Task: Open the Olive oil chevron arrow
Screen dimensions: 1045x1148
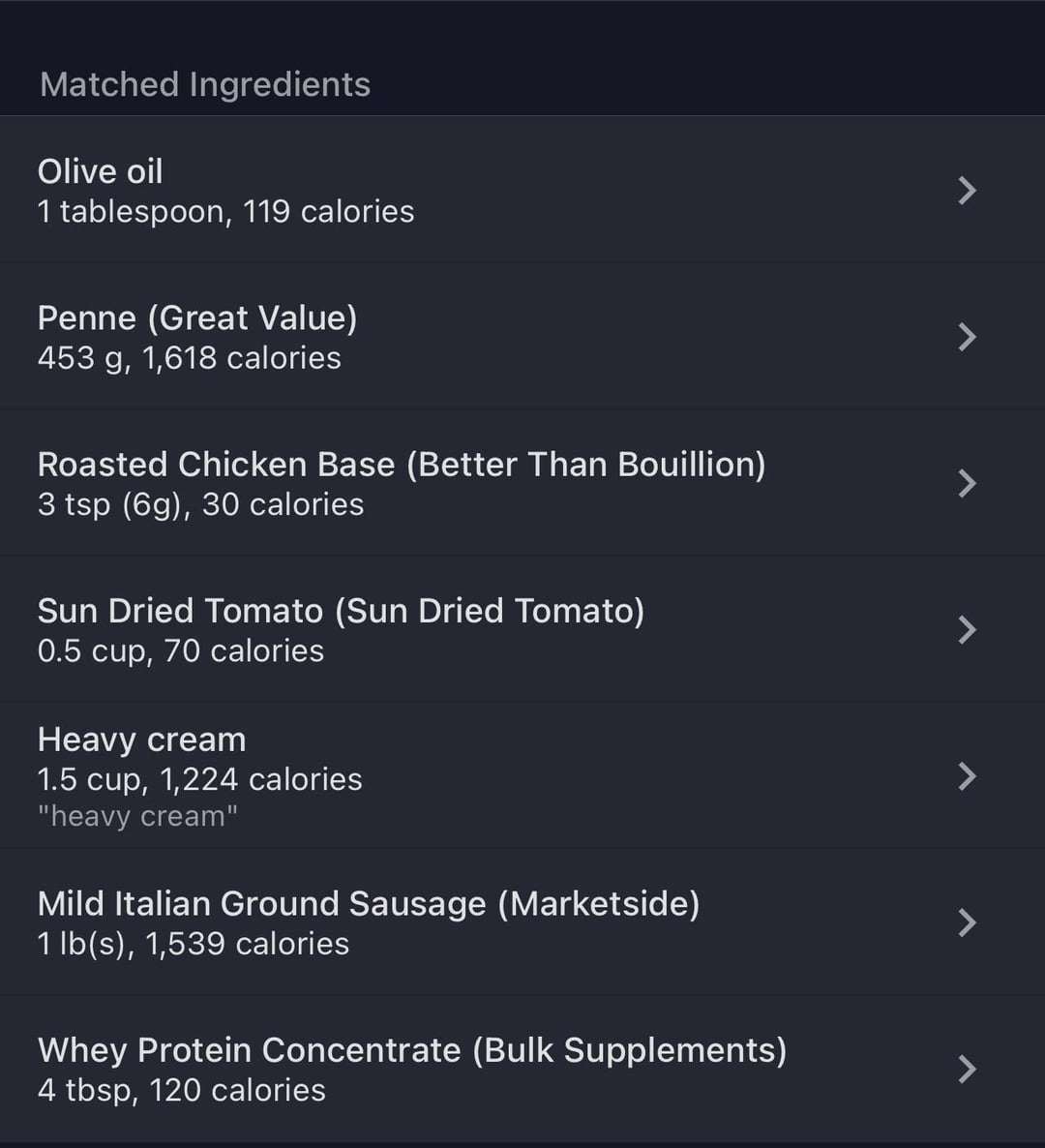Action: click(968, 191)
